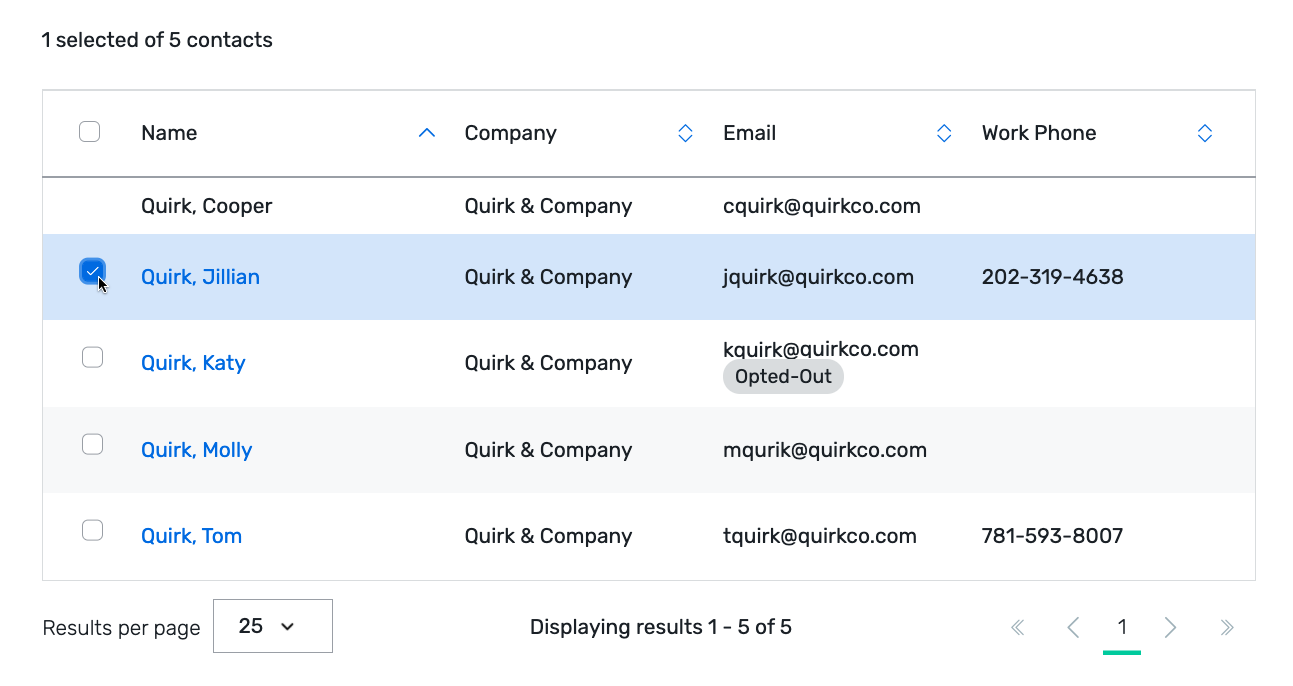Toggle the select-all contacts checkbox
1293x686 pixels.
[x=89, y=130]
